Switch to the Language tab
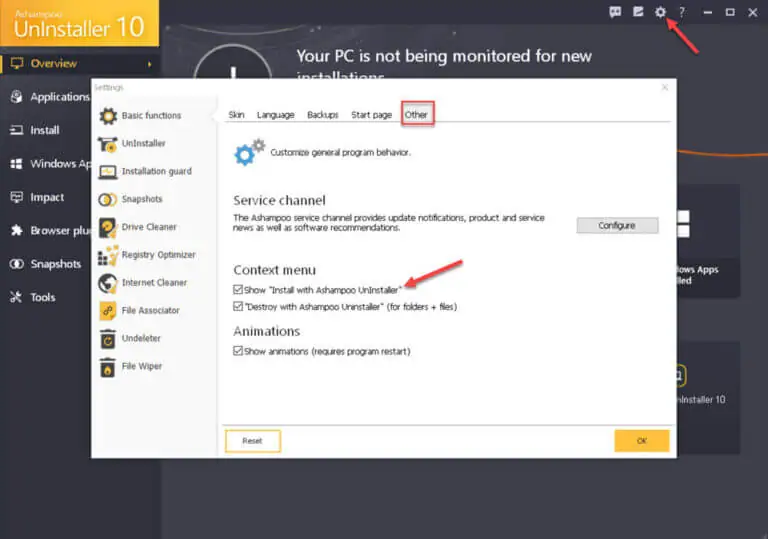Screen dimensions: 768x539 275,115
